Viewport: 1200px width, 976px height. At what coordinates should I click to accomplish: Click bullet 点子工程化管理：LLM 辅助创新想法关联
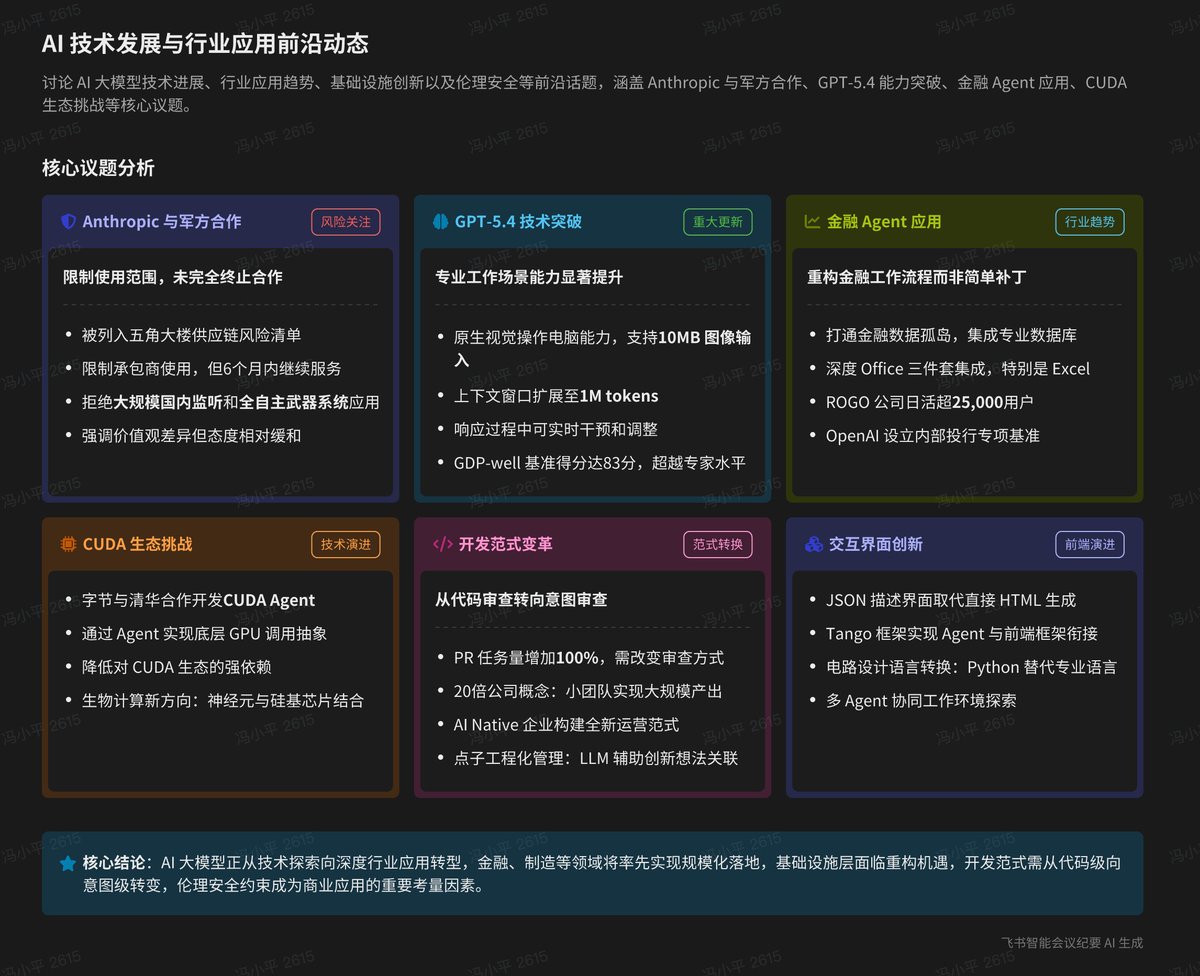point(596,758)
